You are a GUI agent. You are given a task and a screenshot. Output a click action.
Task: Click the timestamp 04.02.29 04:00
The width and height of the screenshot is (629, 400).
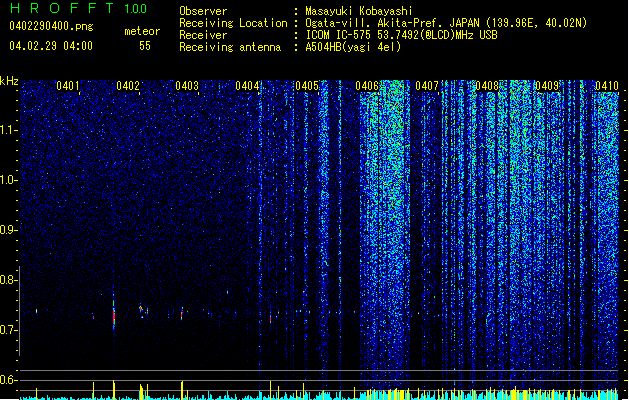[51, 46]
